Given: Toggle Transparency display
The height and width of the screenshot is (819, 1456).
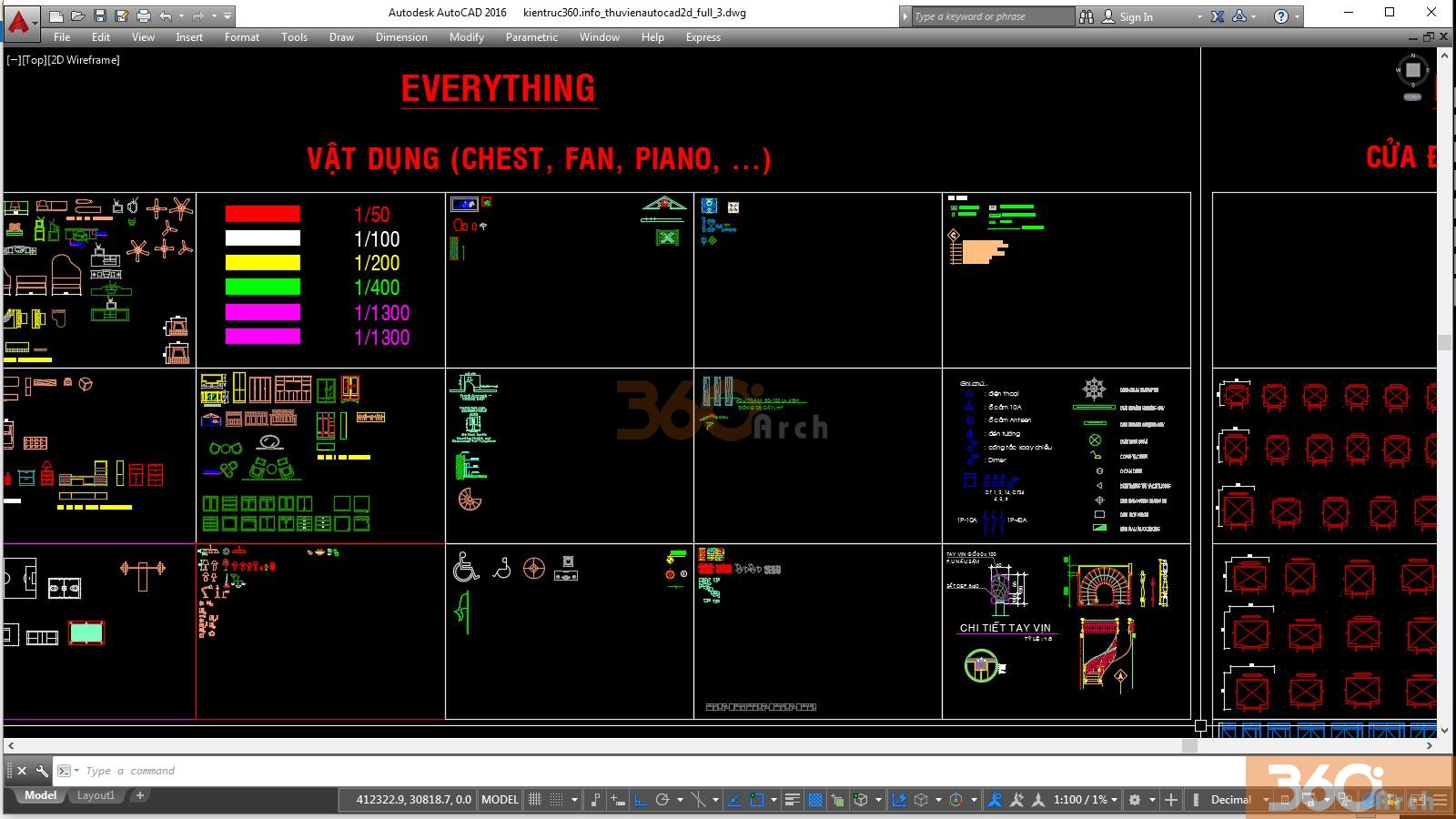Looking at the screenshot, I should [814, 800].
